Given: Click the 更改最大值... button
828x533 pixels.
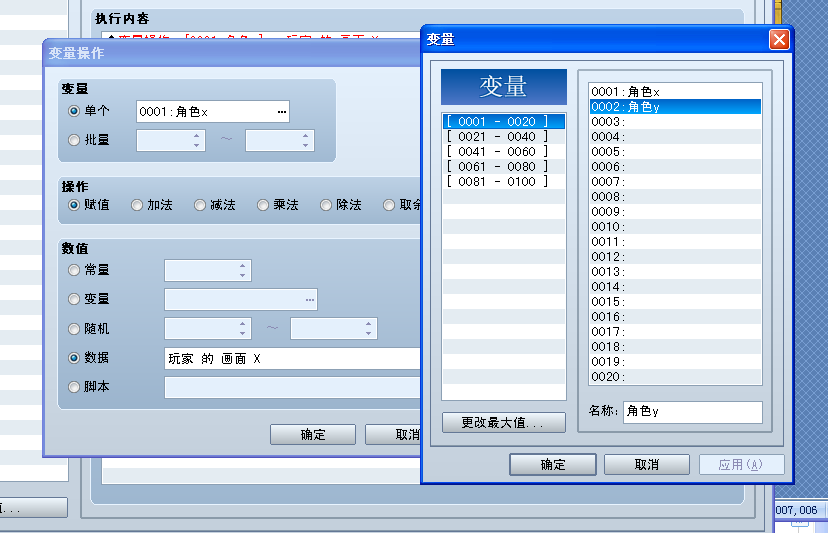Looking at the screenshot, I should [504, 423].
